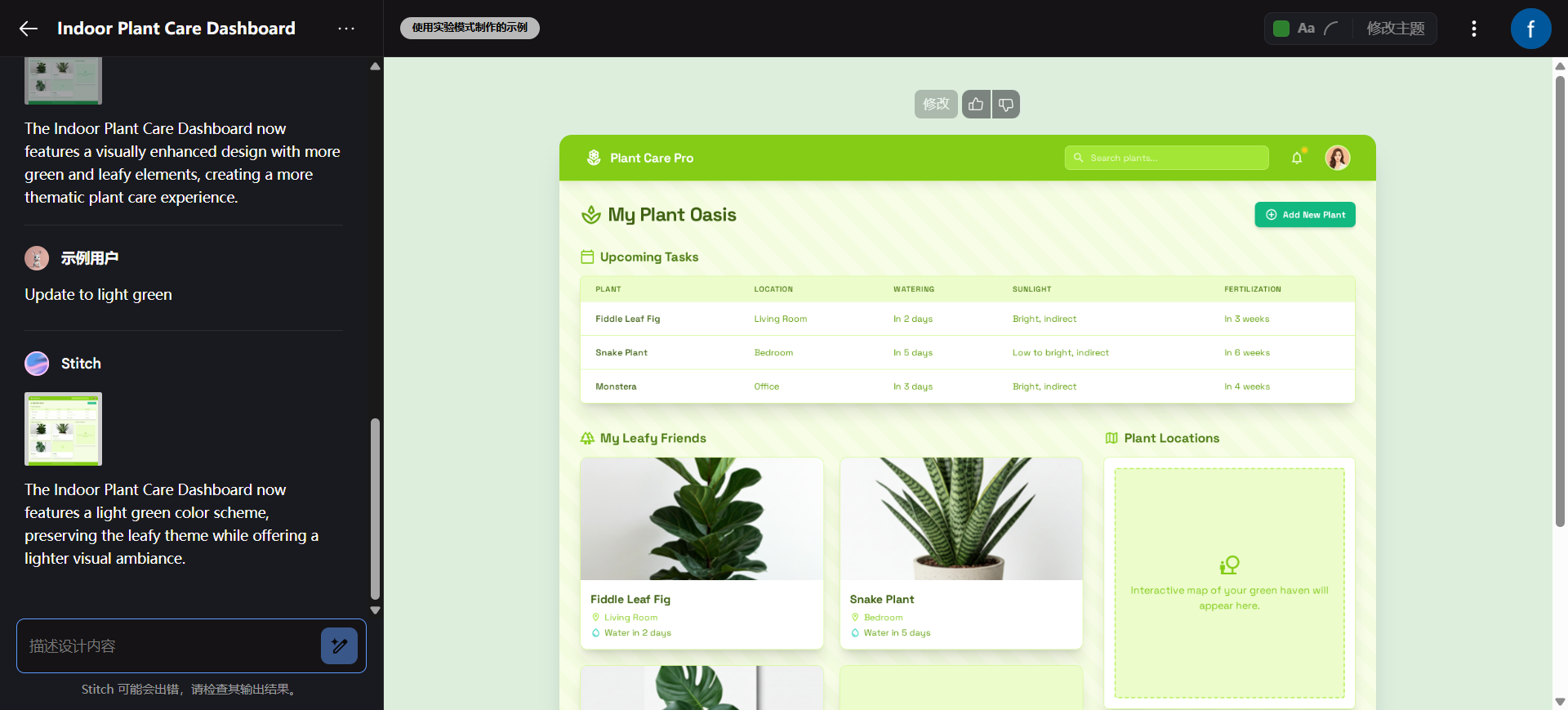1568x710 pixels.
Task: Open the earlier design thumbnail at chat top
Action: 63,80
